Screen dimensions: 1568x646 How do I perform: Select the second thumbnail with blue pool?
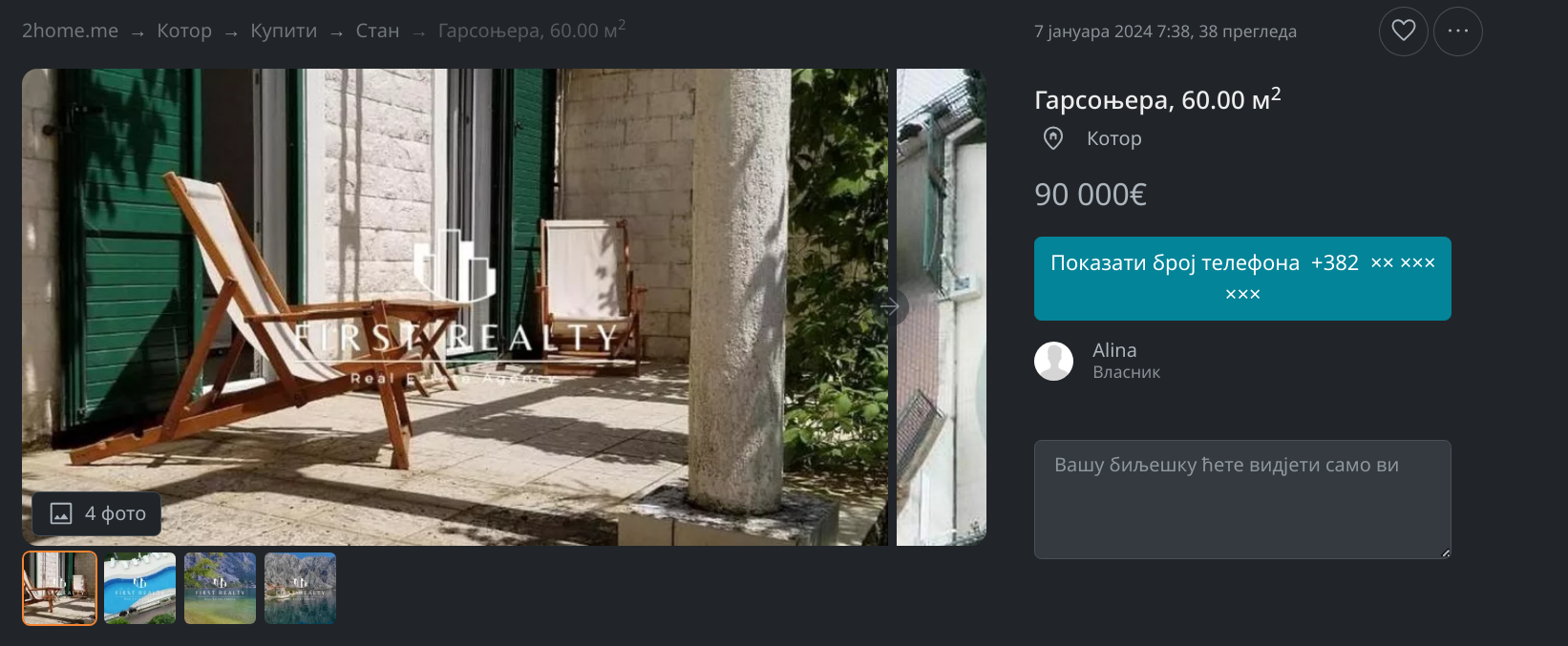pyautogui.click(x=139, y=588)
